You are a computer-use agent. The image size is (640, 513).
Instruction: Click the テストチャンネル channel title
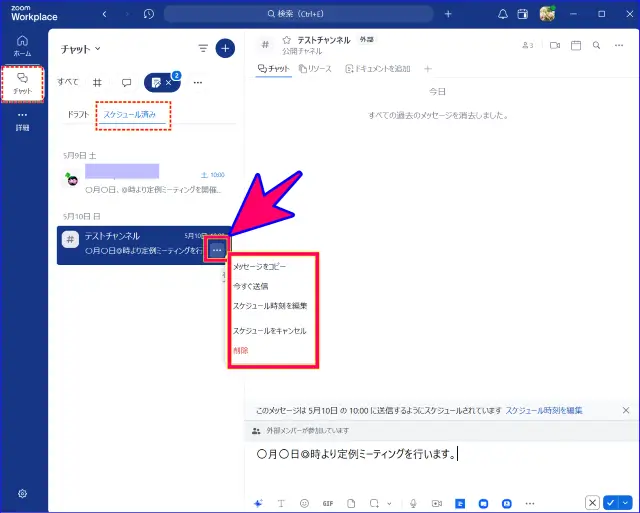click(324, 40)
